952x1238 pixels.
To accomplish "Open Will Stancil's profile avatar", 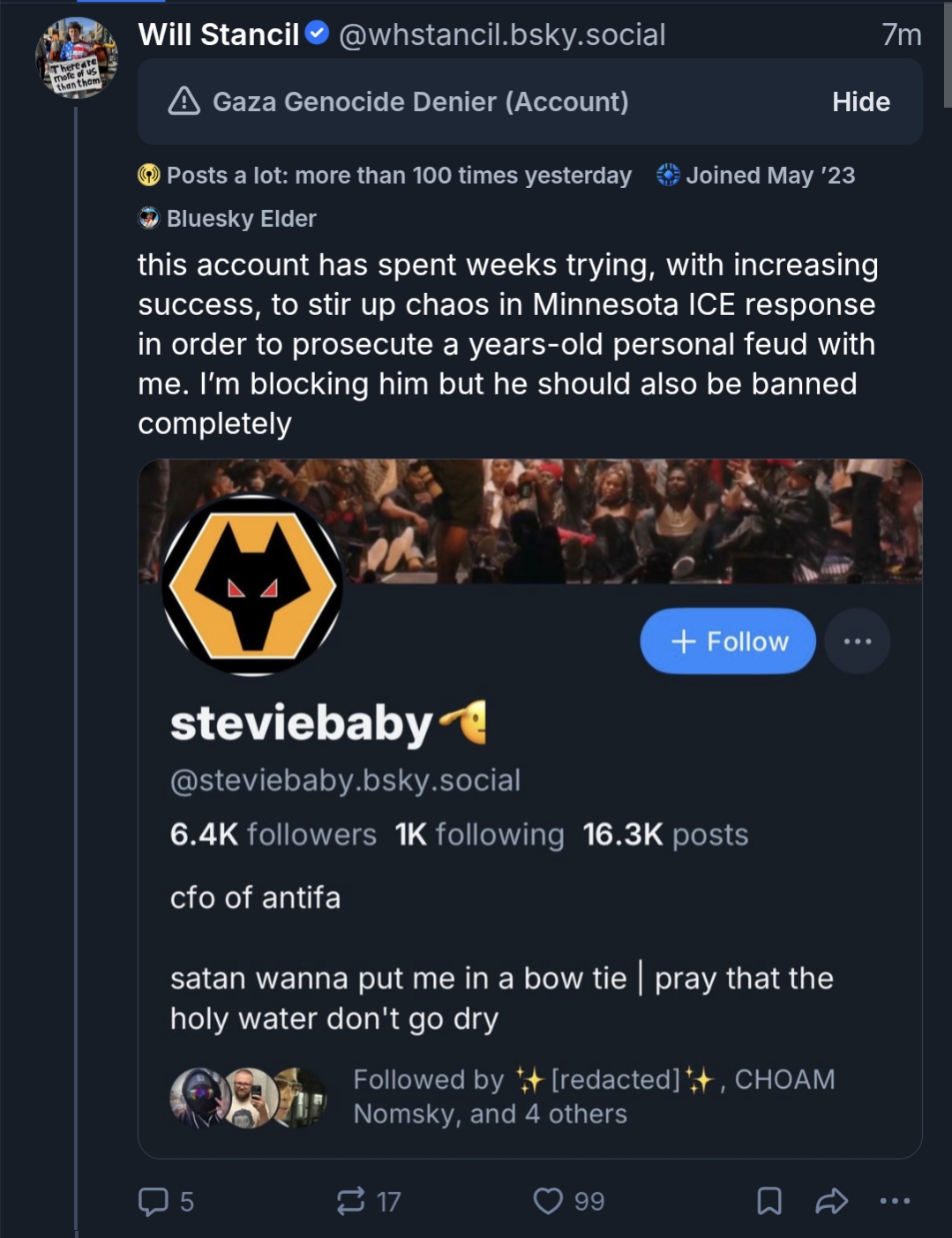I will point(77,58).
